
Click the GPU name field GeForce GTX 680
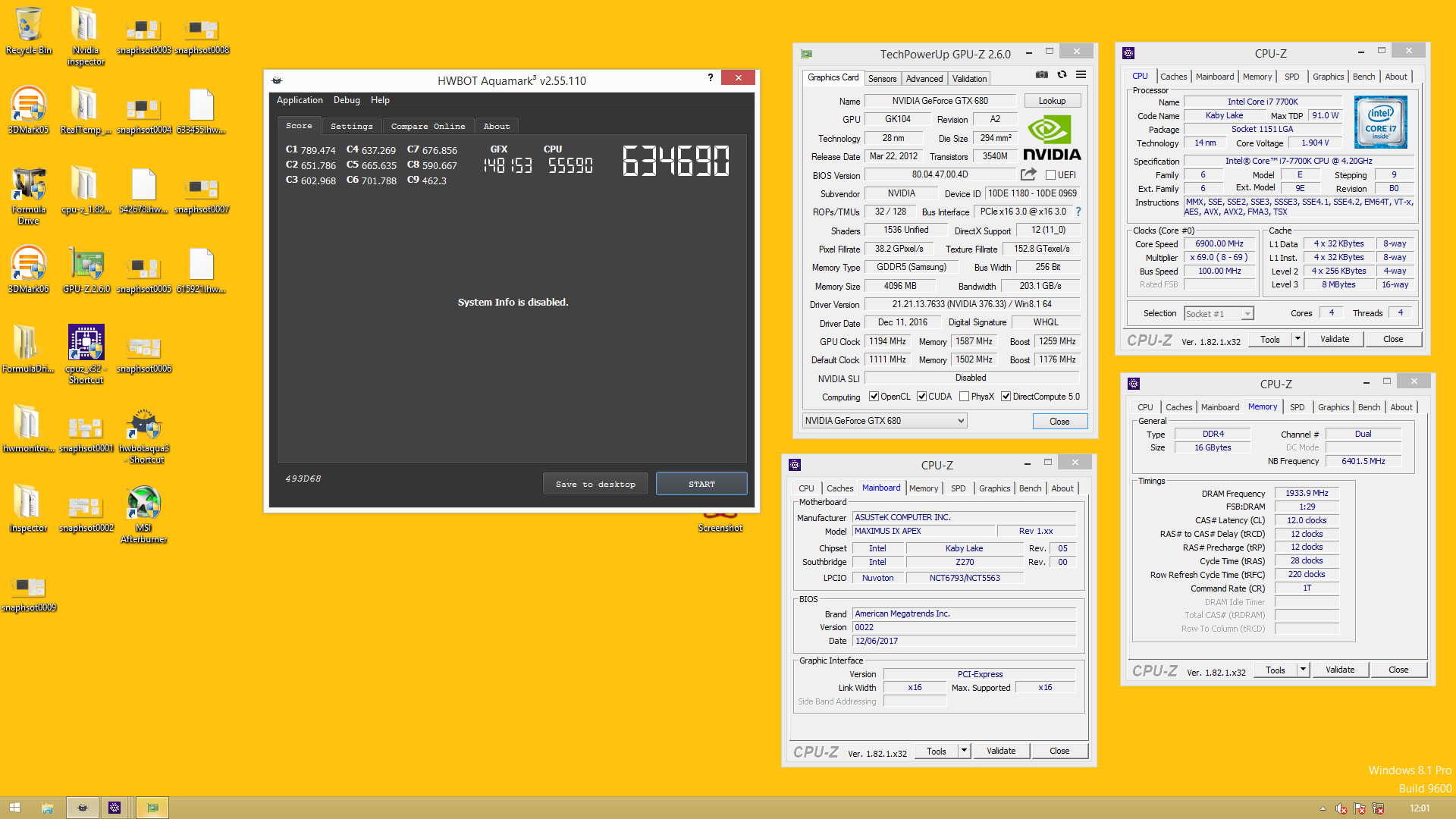[940, 101]
